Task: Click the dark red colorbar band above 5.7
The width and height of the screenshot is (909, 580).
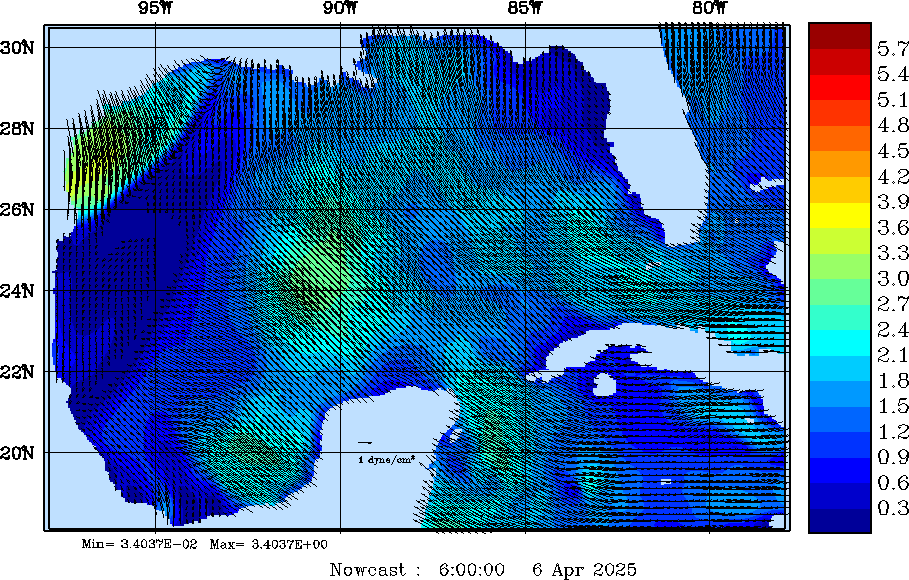Action: 840,36
